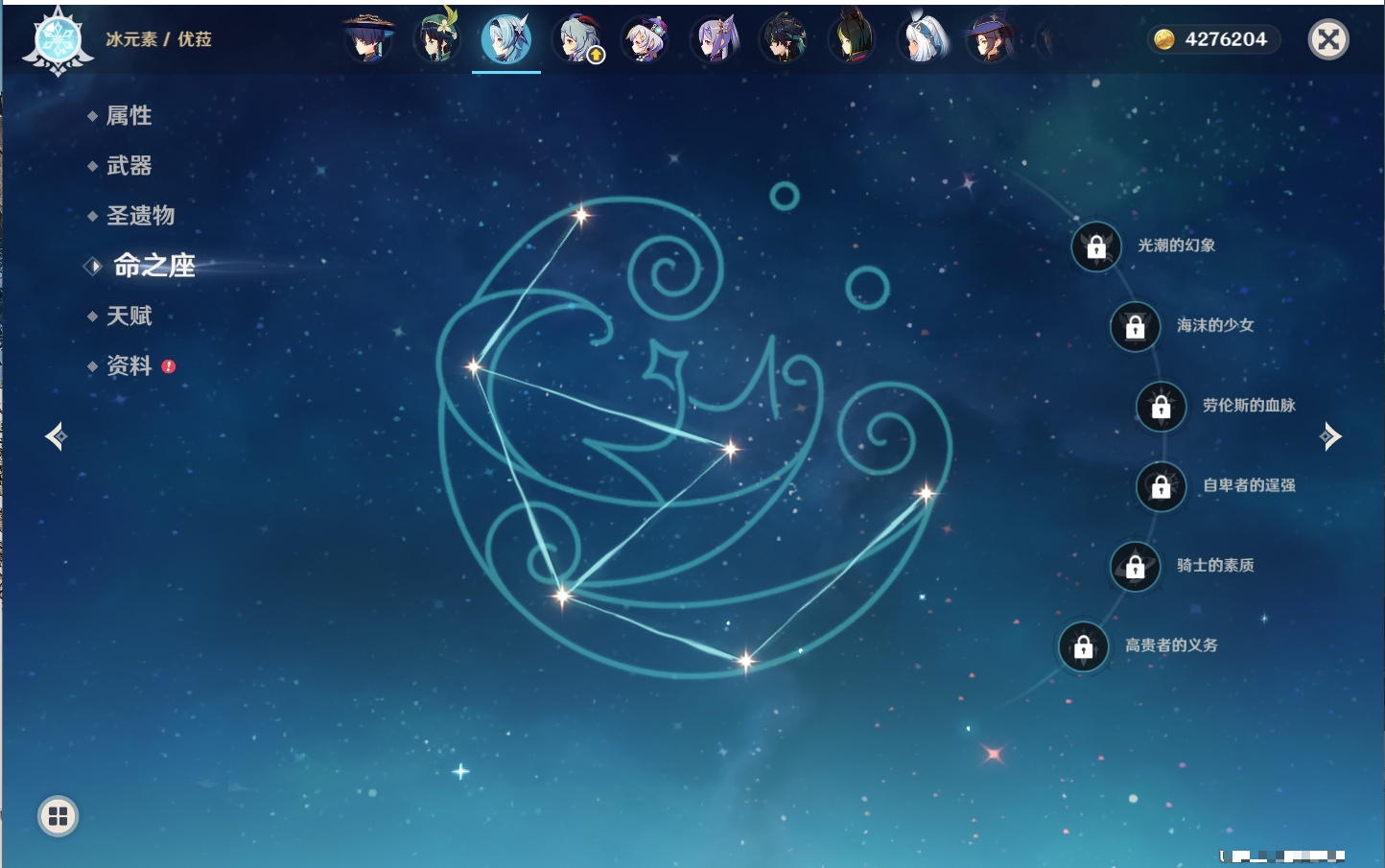Image resolution: width=1385 pixels, height=868 pixels.
Task: Click the Cryo snowflake element emblem
Action: 58,41
